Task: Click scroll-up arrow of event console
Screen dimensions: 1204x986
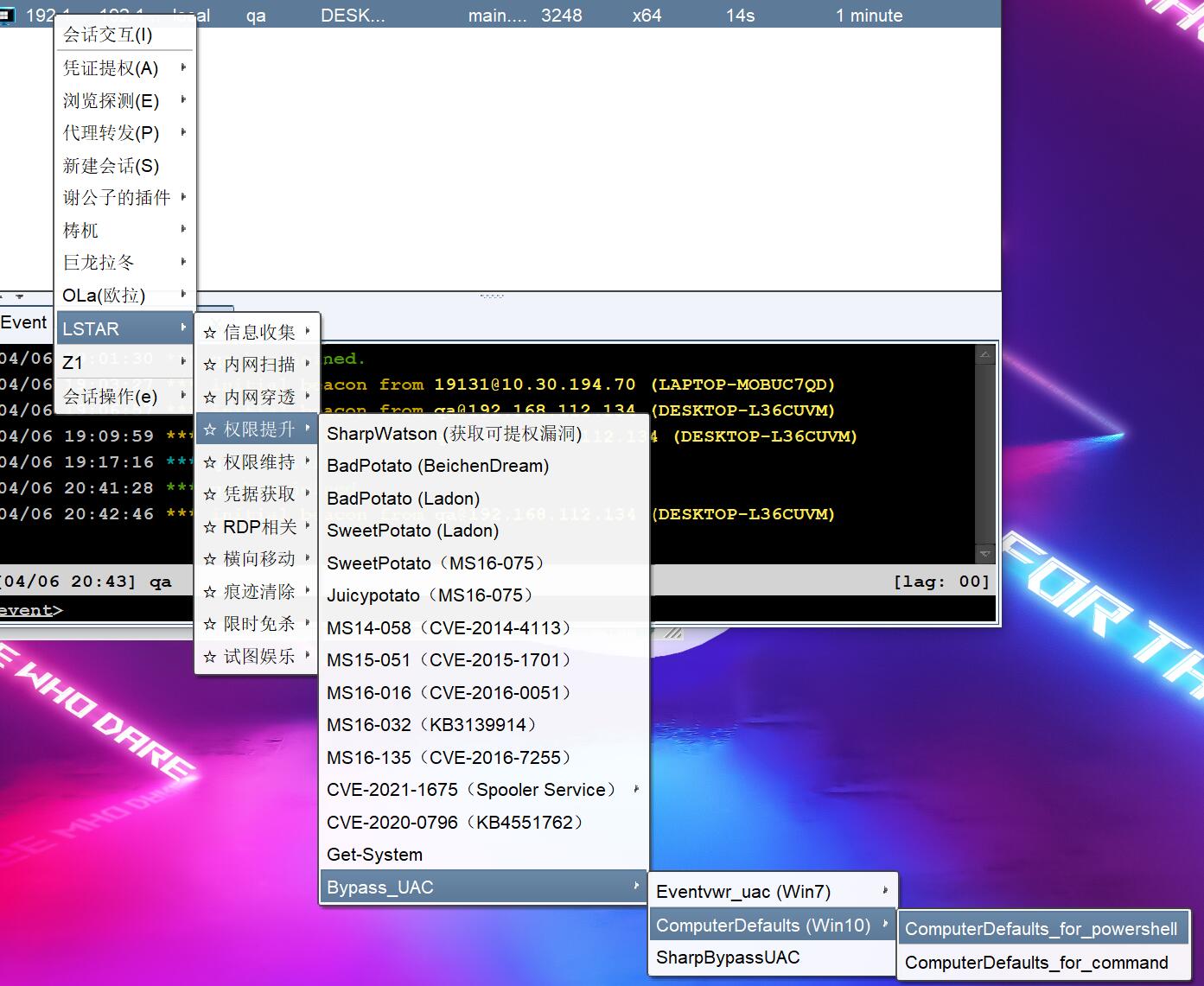Action: point(984,354)
